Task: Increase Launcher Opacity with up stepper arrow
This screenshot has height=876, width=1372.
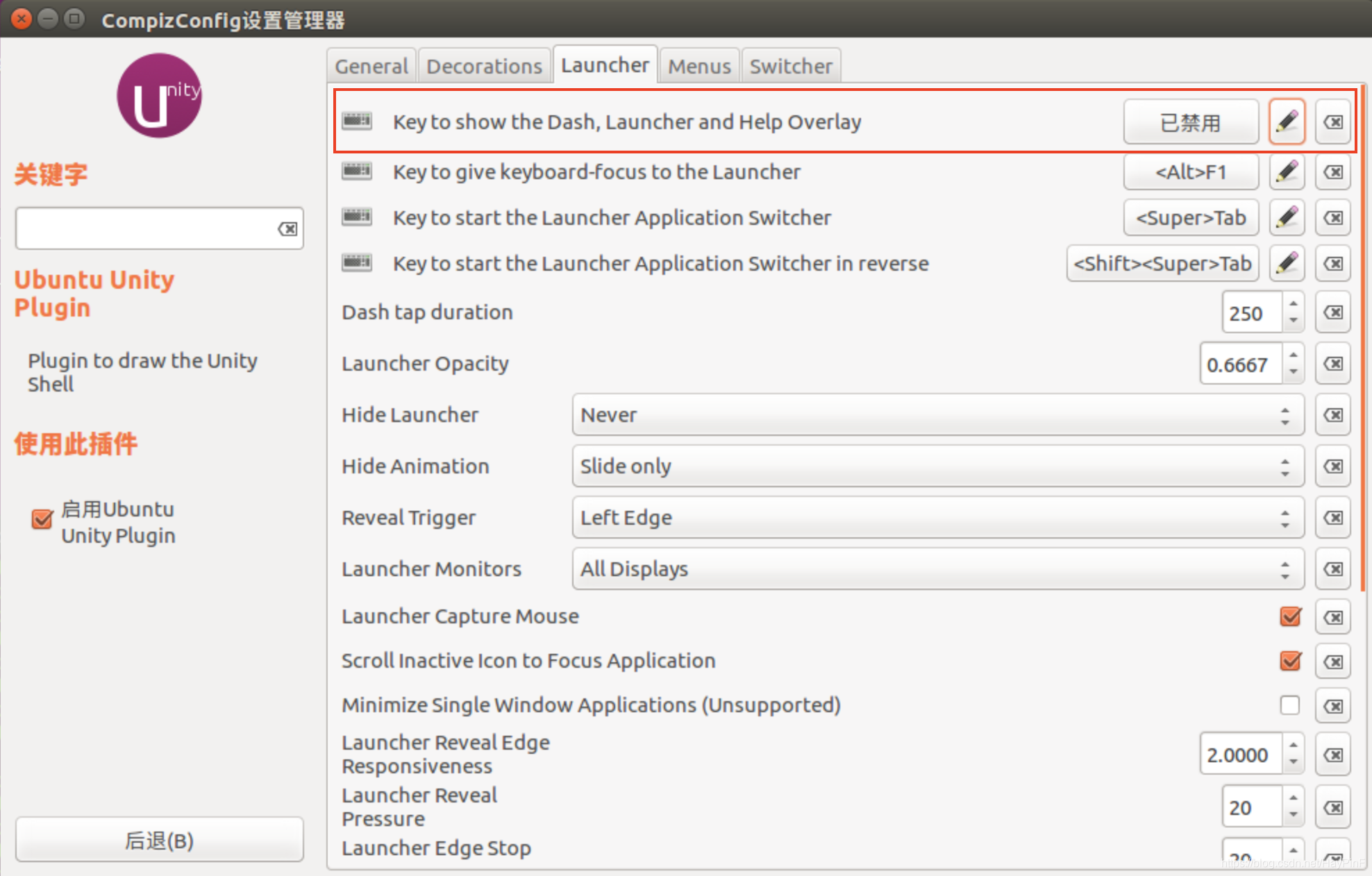Action: tap(1293, 355)
